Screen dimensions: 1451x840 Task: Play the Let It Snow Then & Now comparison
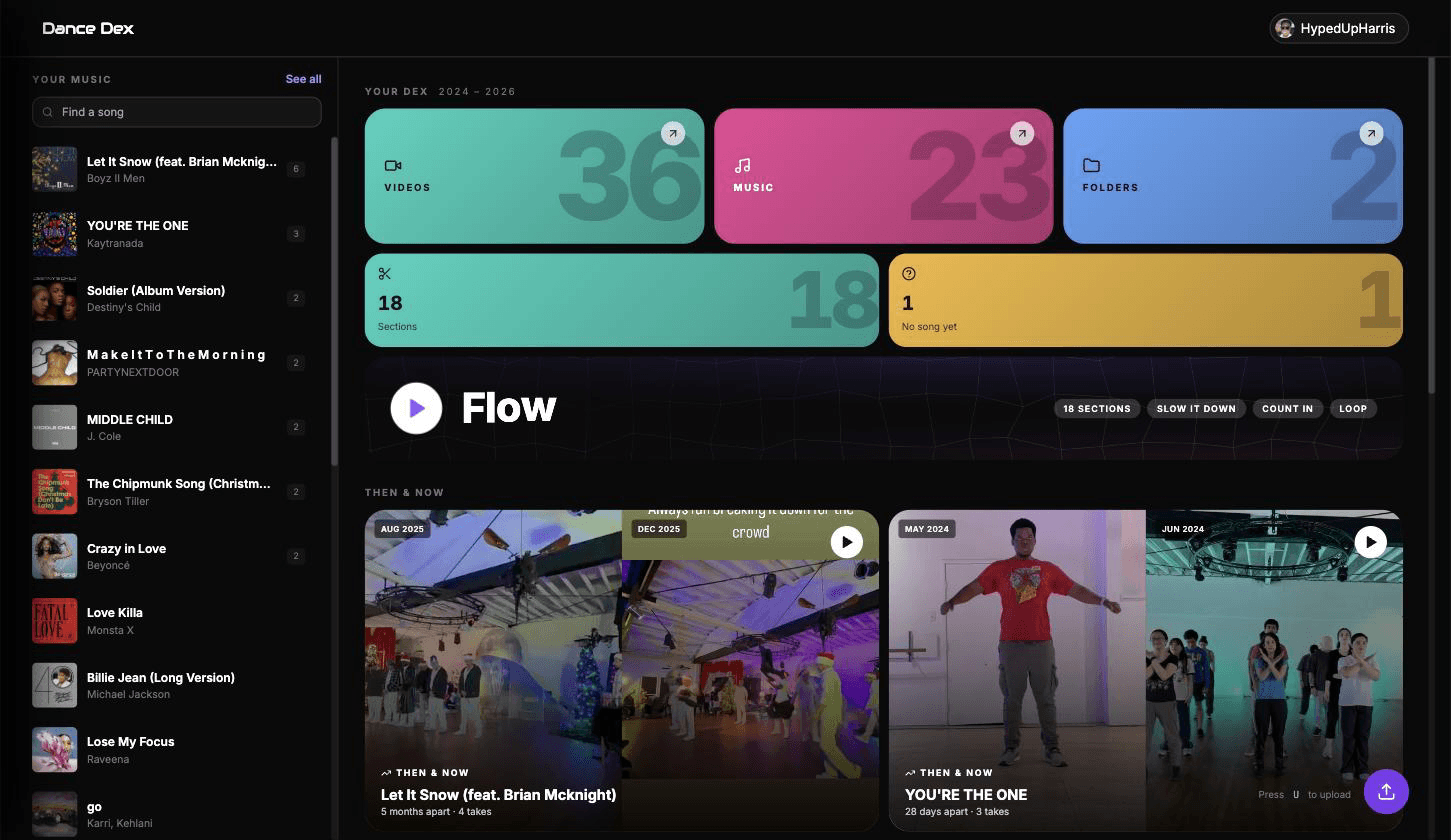pos(846,542)
